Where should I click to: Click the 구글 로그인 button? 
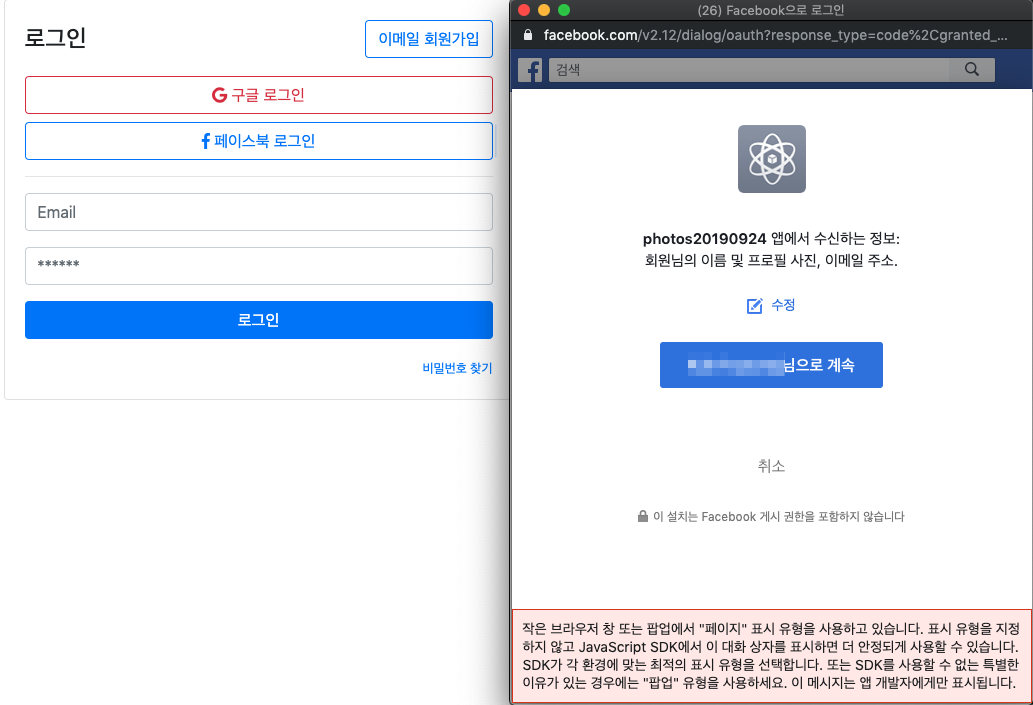coord(259,95)
